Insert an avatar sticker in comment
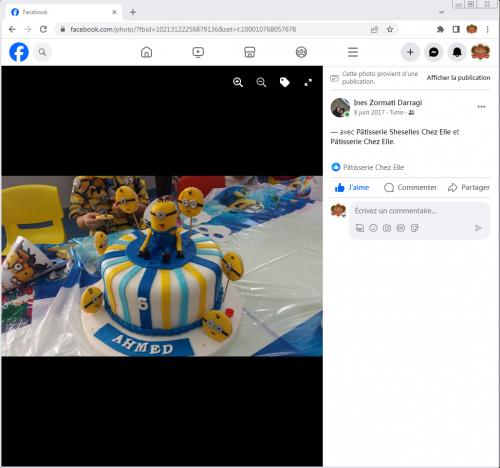The image size is (500, 468). tap(360, 228)
